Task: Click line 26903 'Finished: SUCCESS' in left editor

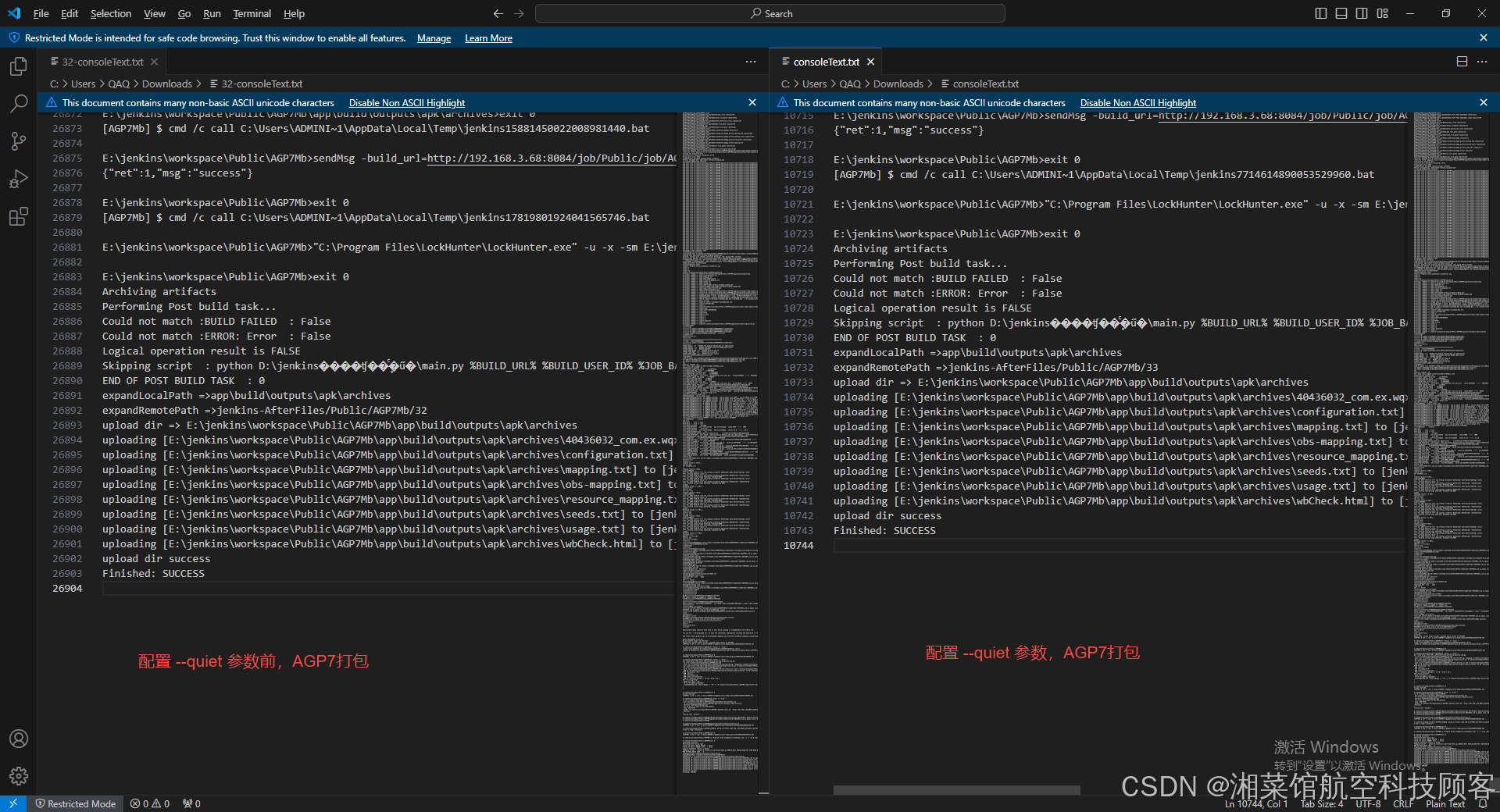Action: [x=153, y=573]
